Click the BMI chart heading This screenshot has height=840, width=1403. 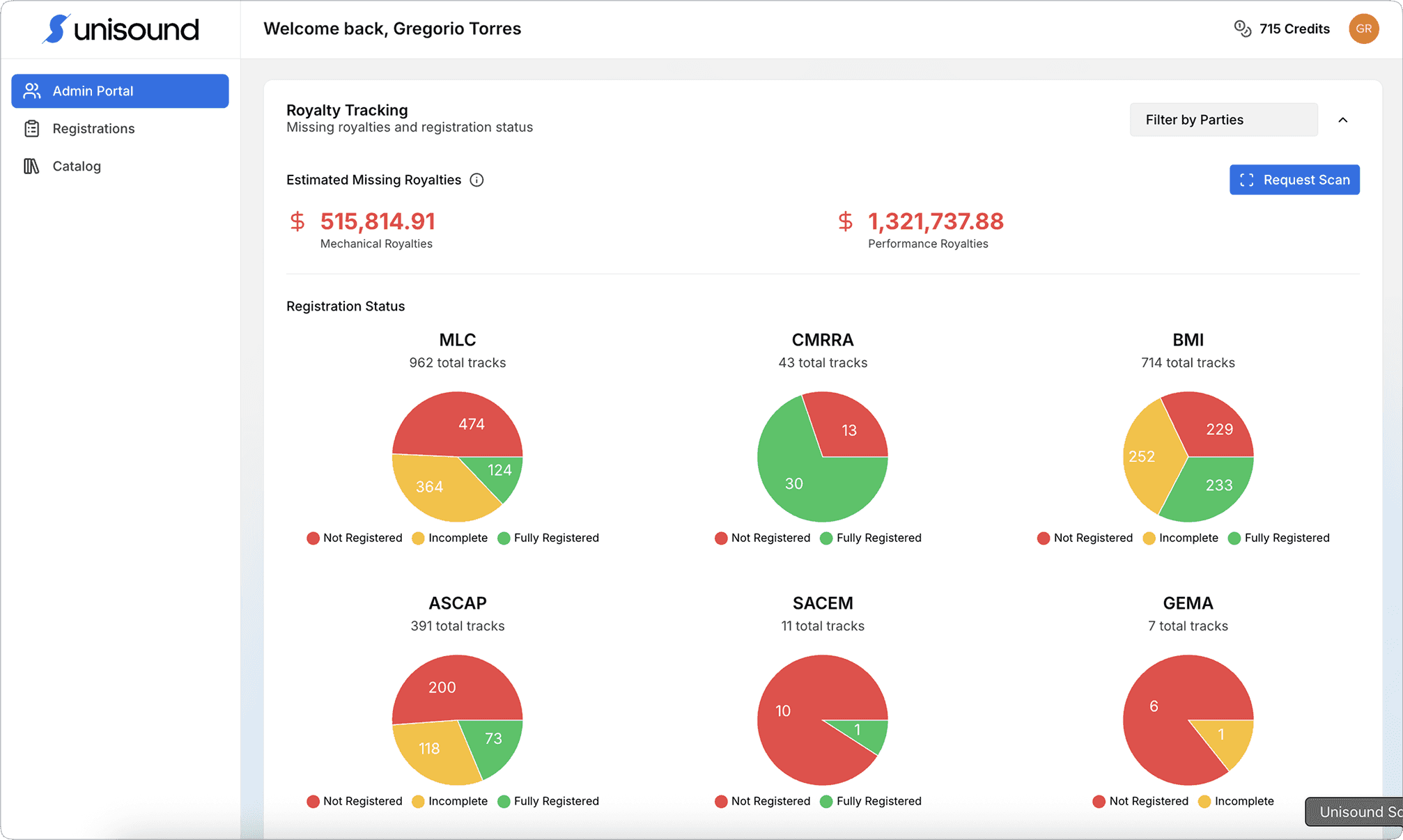1188,340
